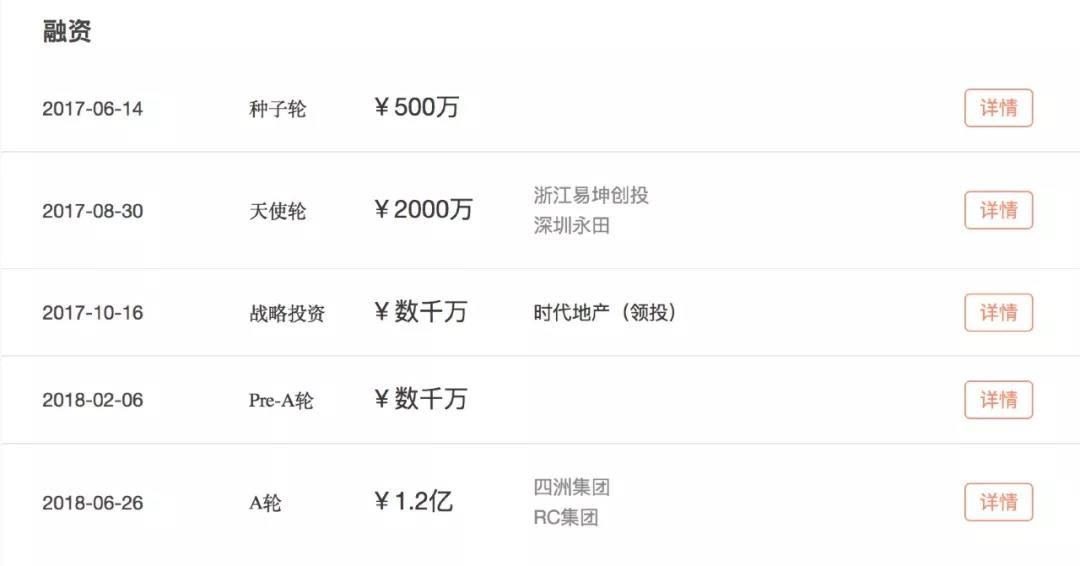Open the 深圳永田 investor link
The image size is (1080, 566).
pyautogui.click(x=571, y=226)
